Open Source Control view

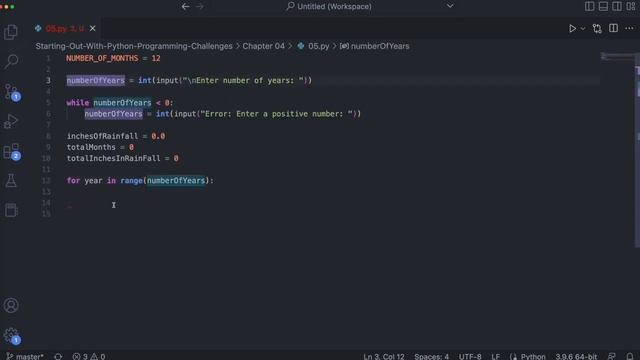click(11, 92)
